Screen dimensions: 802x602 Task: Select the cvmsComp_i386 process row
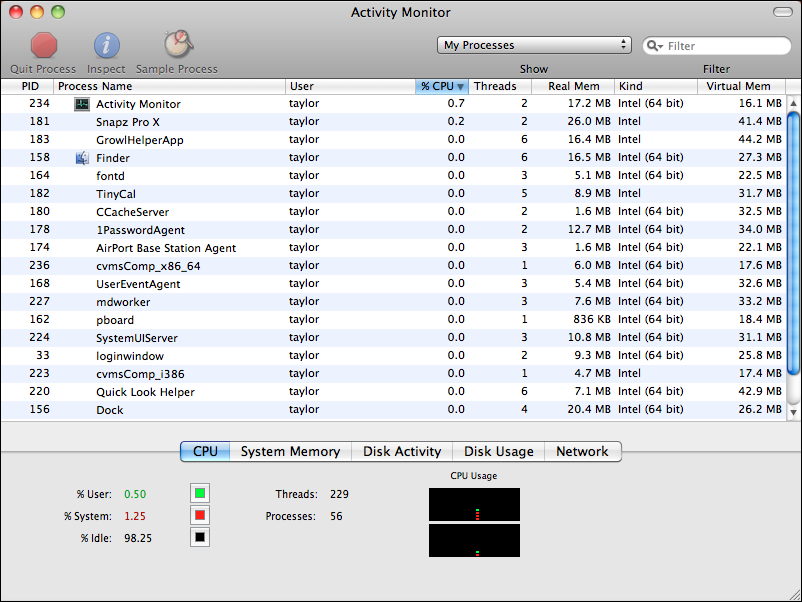click(393, 374)
